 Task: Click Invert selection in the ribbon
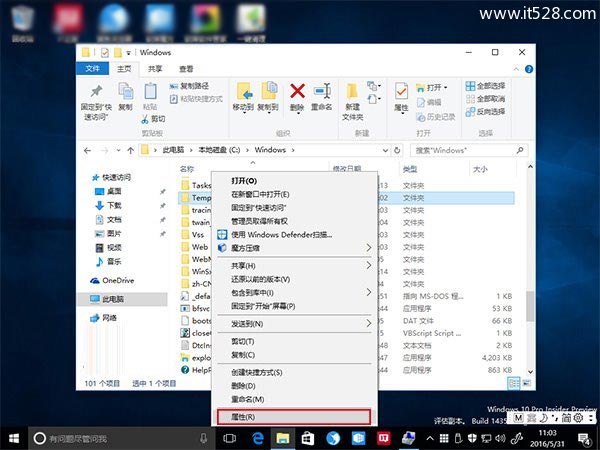tap(485, 112)
